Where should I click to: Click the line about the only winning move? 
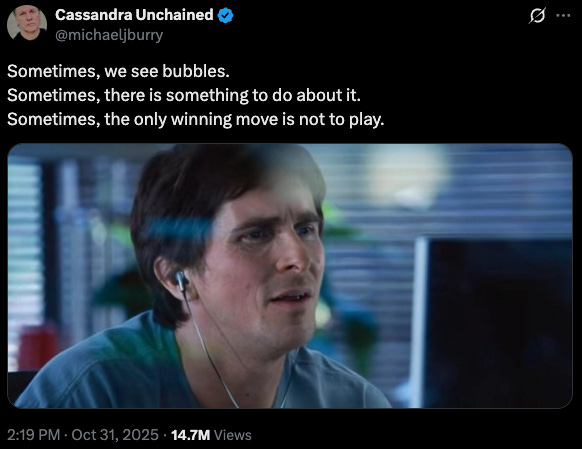point(196,119)
